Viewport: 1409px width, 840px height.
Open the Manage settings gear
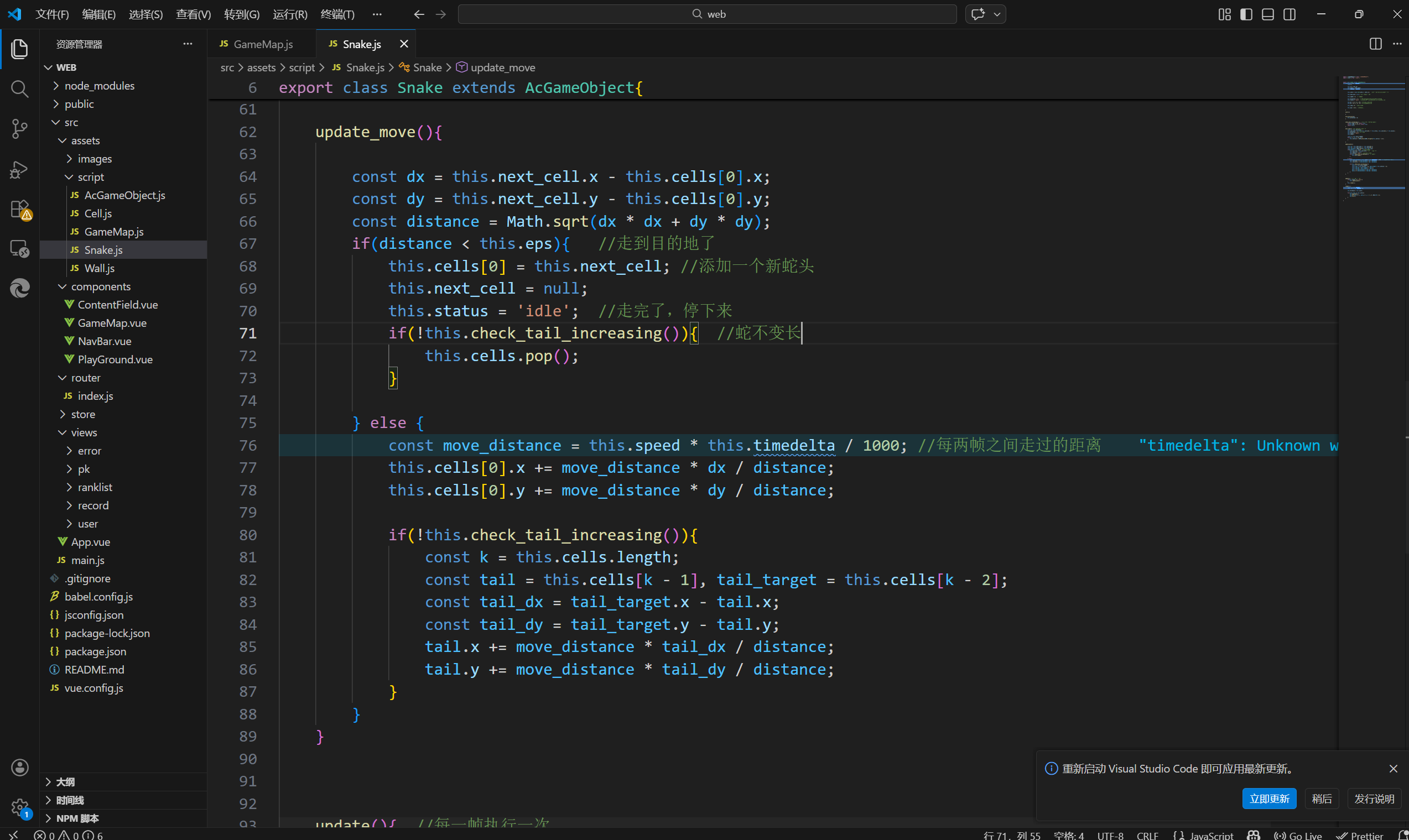coord(19,807)
